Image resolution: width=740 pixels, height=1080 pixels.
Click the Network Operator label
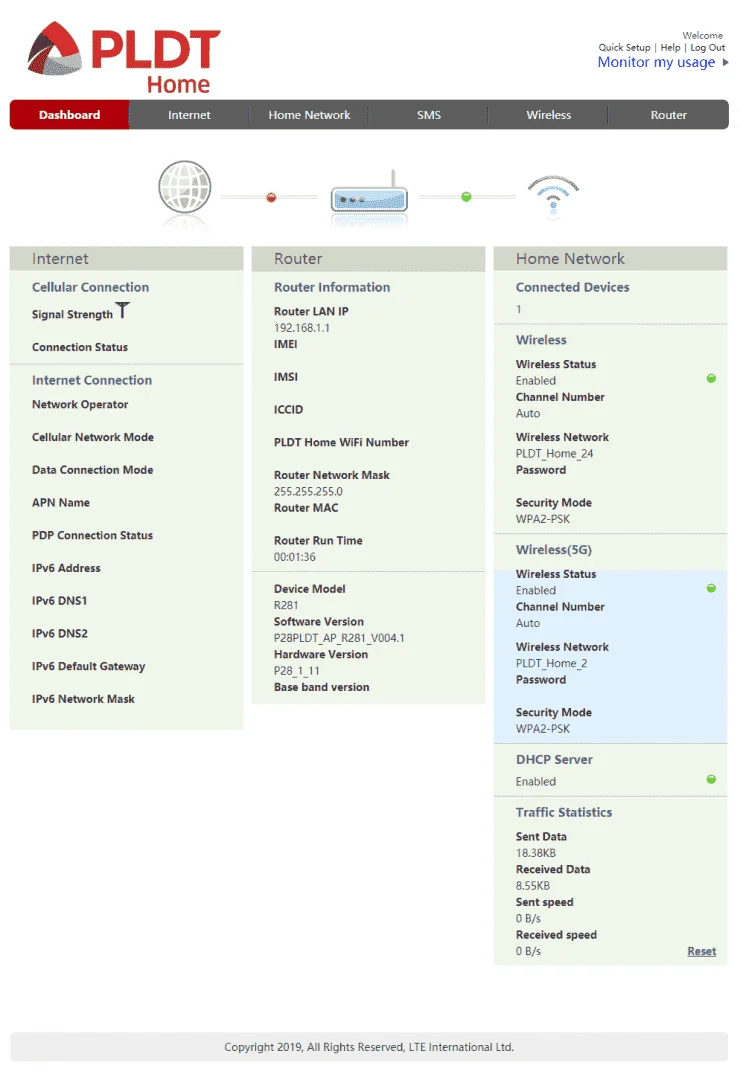point(80,404)
